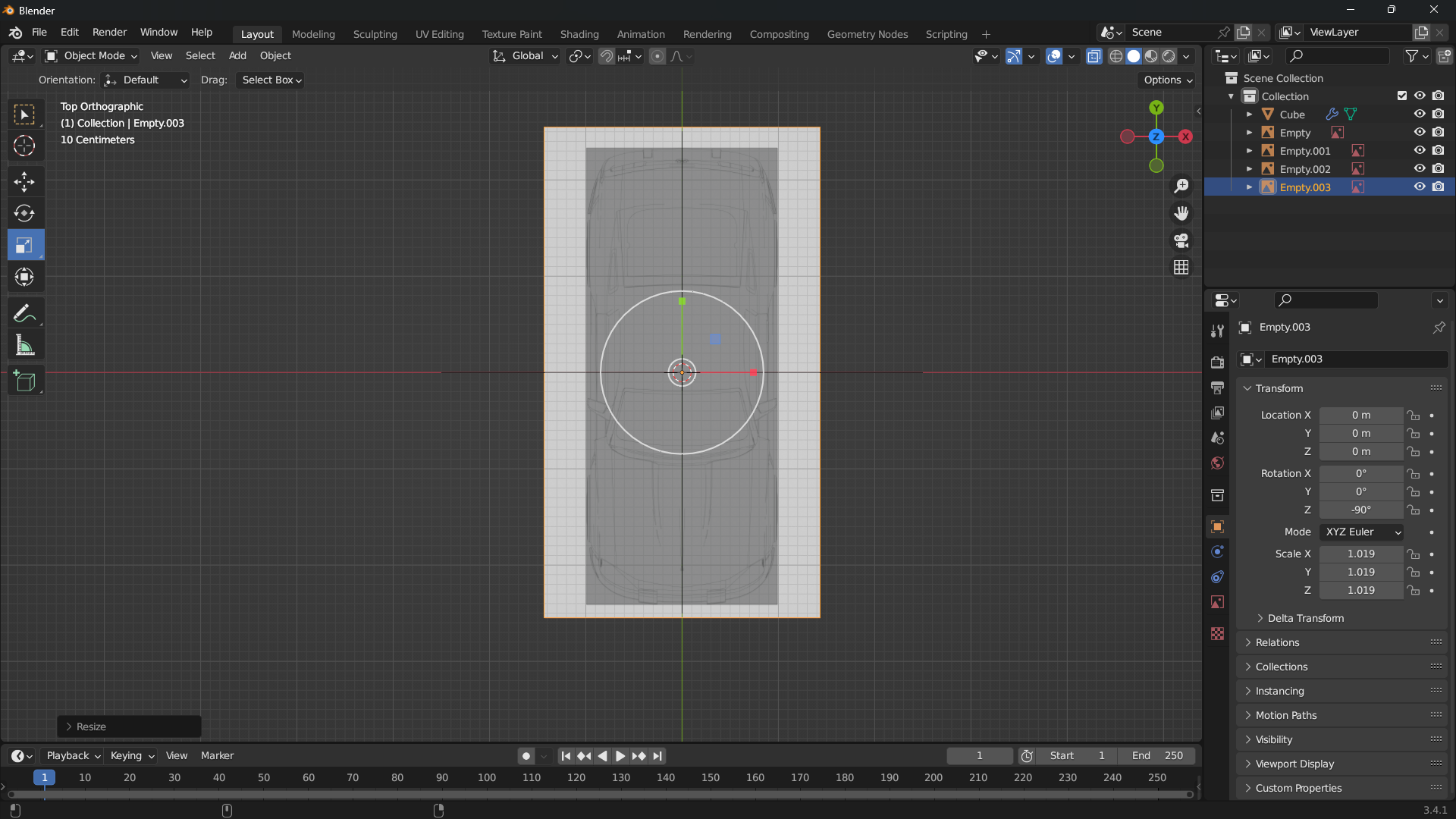Viewport: 1456px width, 819px height.
Task: Select the 3D Cursor tool
Action: point(24,146)
